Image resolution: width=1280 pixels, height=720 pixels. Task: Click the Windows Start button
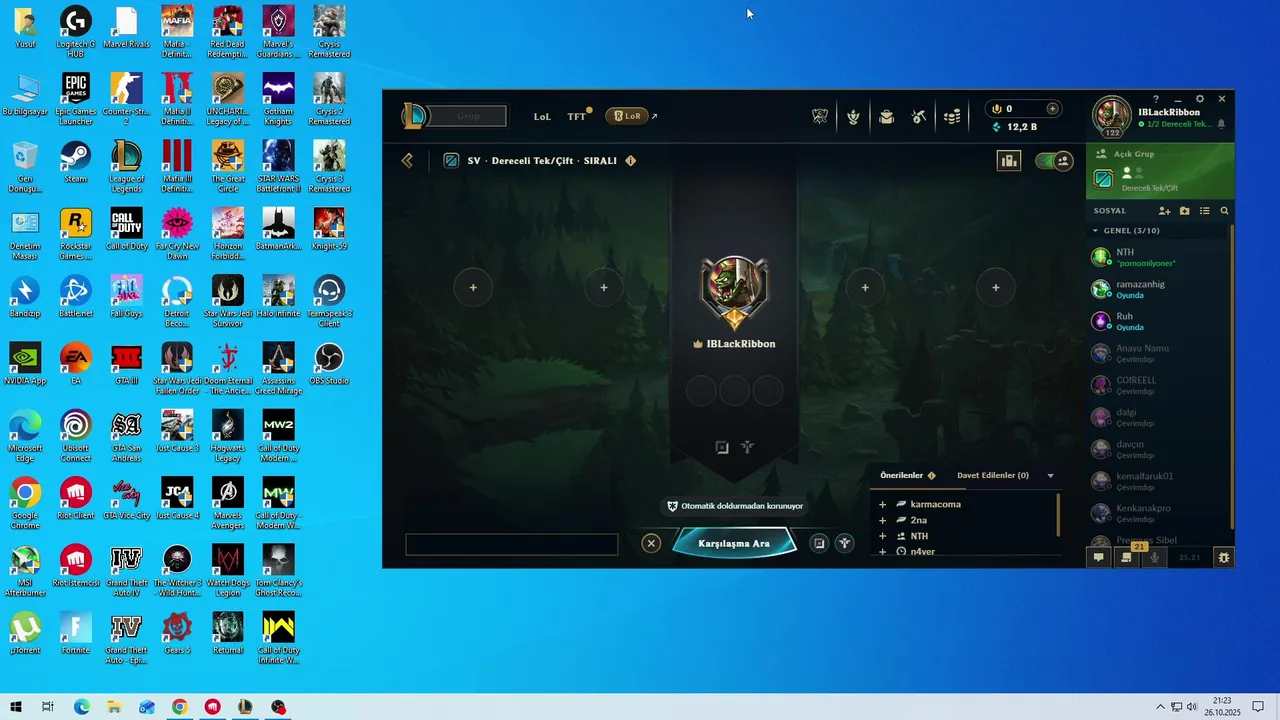click(15, 707)
